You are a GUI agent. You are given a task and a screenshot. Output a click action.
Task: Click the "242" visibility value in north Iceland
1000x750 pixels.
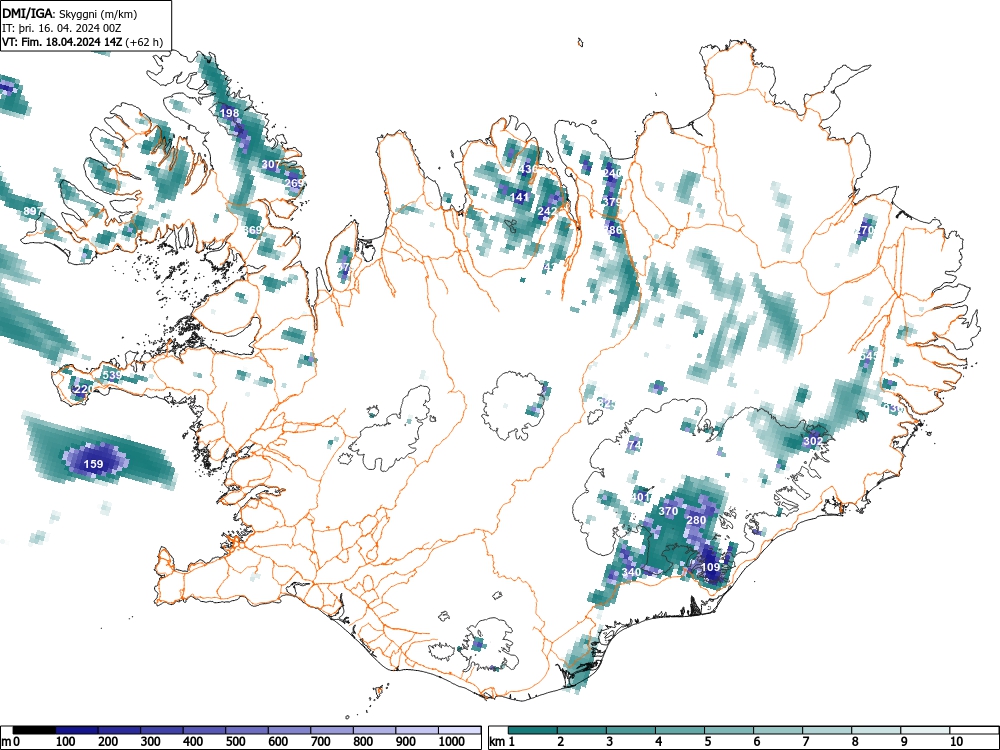(547, 211)
